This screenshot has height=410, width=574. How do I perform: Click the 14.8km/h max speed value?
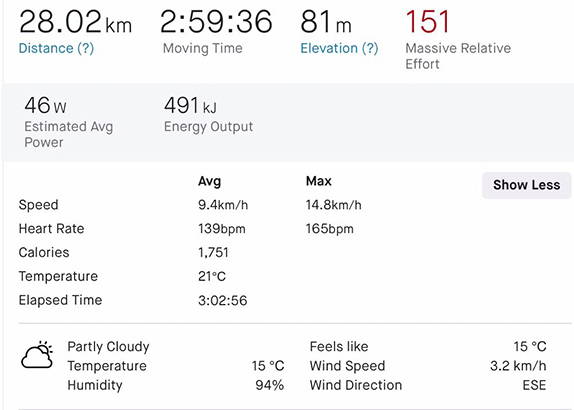(x=333, y=205)
